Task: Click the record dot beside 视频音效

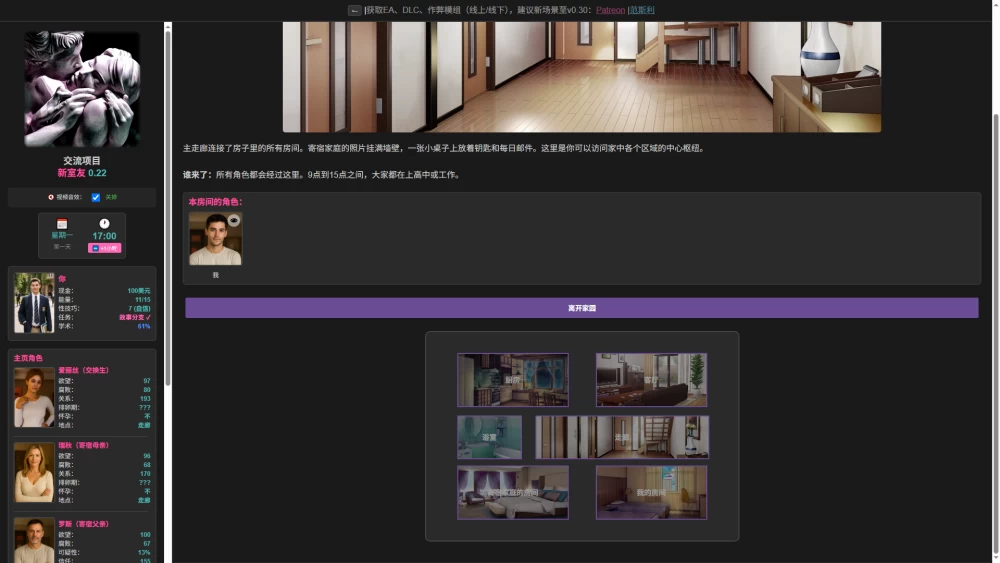Action: tap(51, 197)
